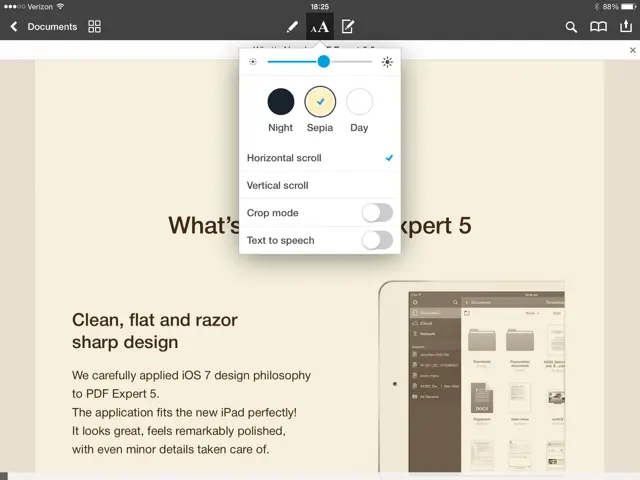Close the banner with X button
This screenshot has height=480, width=640.
[x=632, y=50]
